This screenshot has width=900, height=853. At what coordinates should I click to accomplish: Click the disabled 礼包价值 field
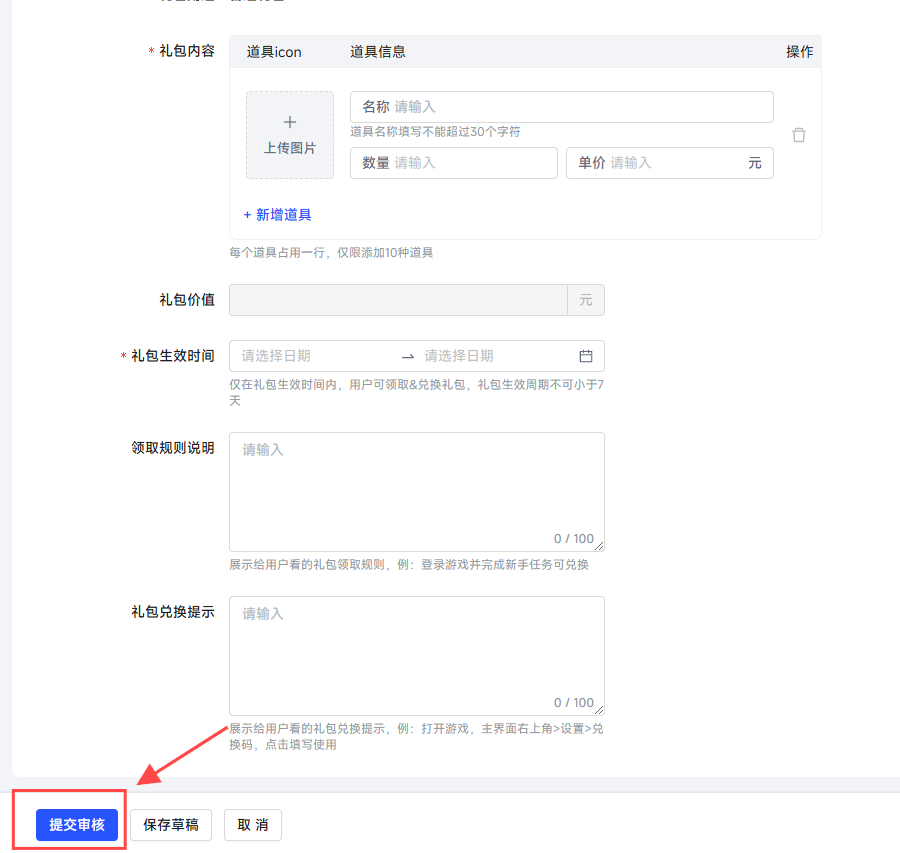pyautogui.click(x=398, y=300)
